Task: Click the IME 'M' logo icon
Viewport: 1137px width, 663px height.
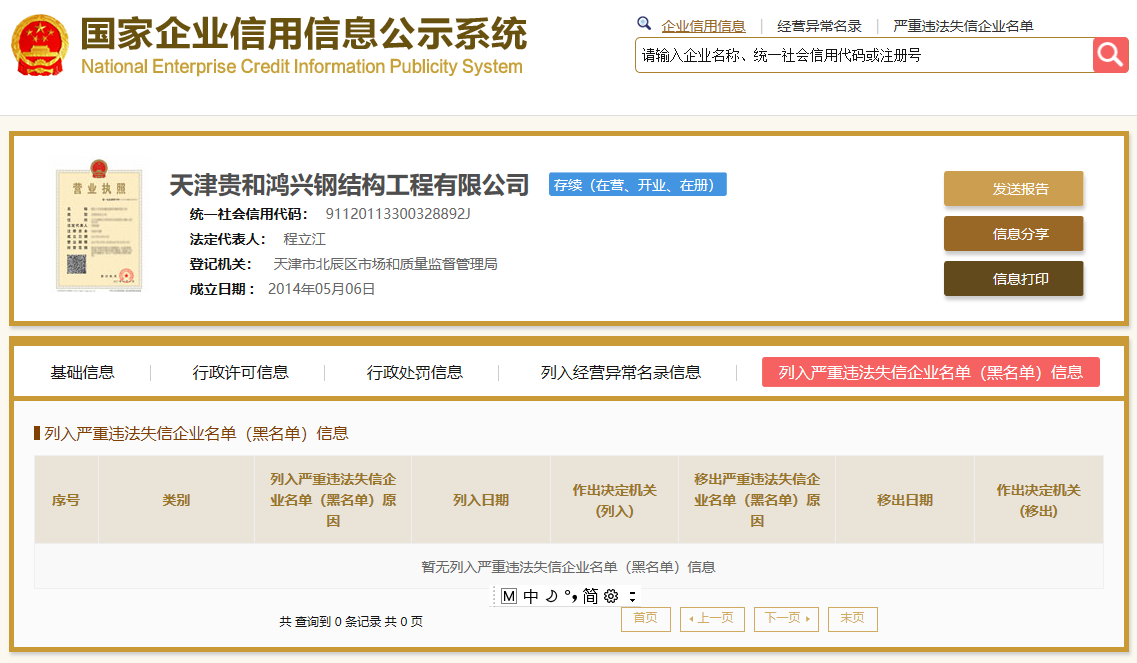Action: pos(508,596)
